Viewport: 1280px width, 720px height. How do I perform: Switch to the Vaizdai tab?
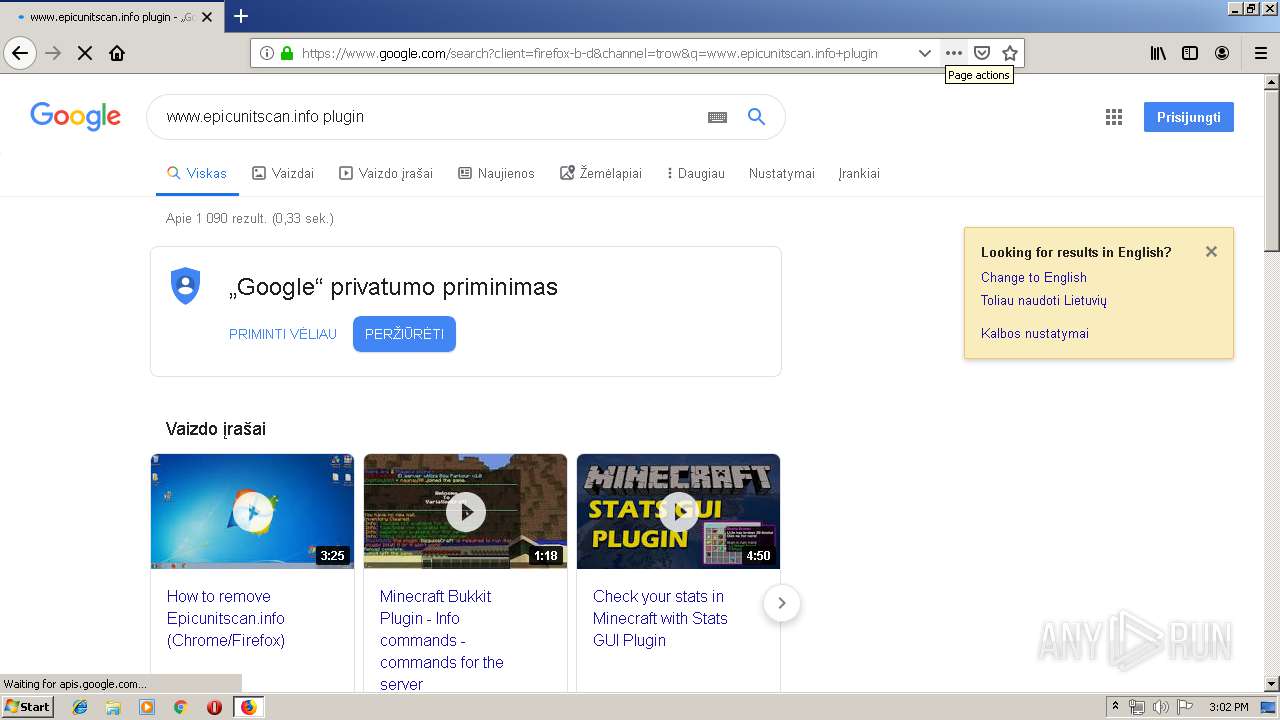(x=283, y=173)
